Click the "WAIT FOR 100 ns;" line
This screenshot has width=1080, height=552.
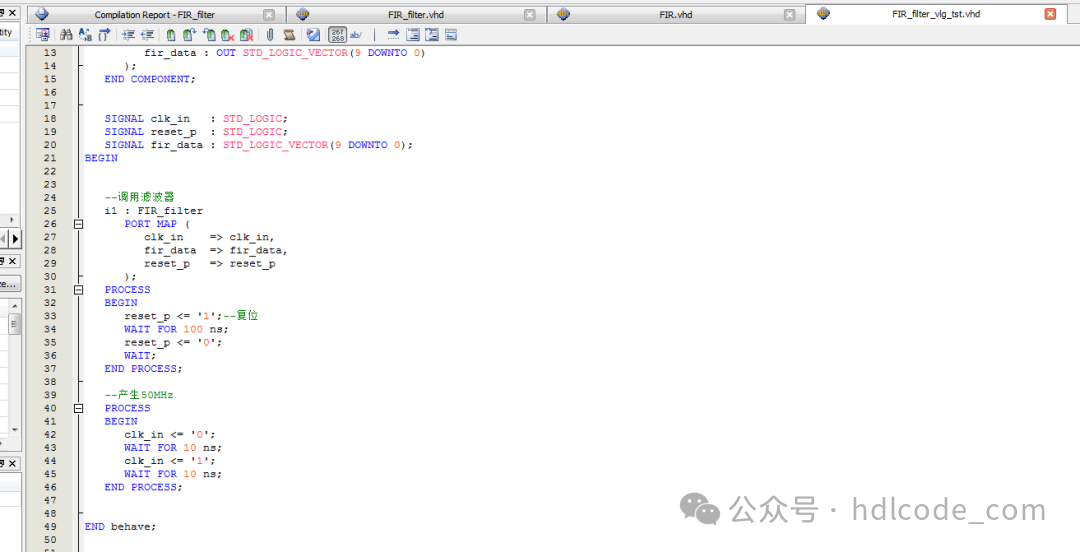(176, 329)
